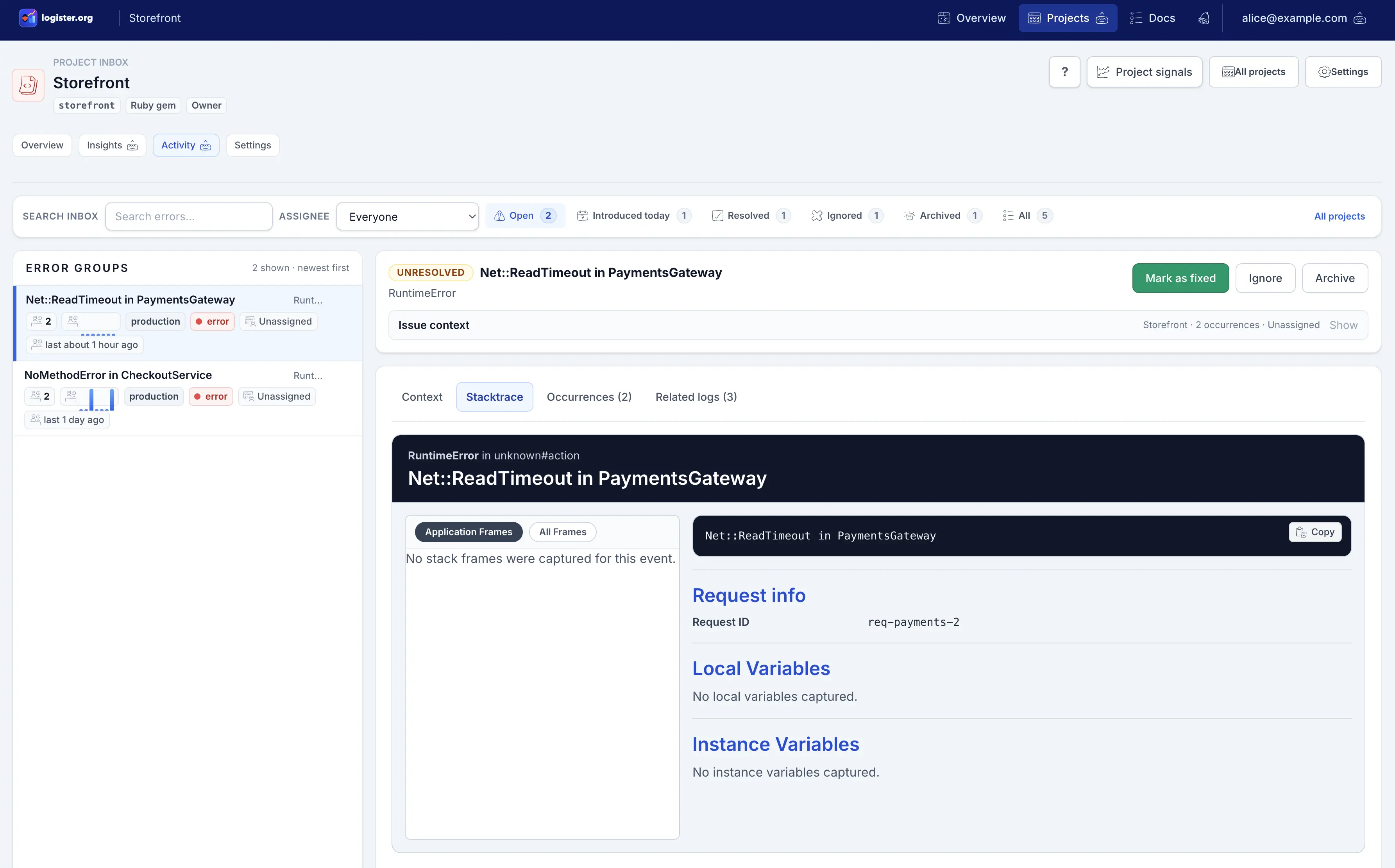This screenshot has width=1395, height=868.
Task: Click the list icon of All filter
Action: coord(1008,215)
